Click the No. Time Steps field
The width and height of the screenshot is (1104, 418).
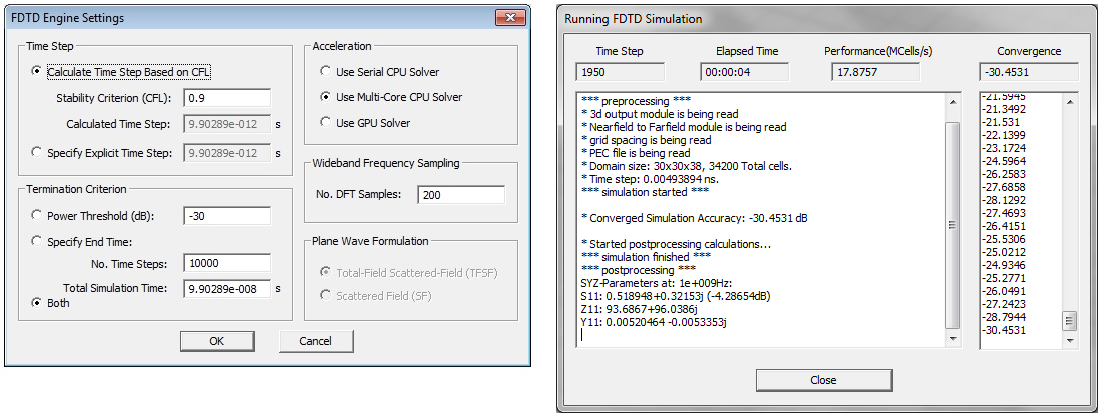[227, 263]
